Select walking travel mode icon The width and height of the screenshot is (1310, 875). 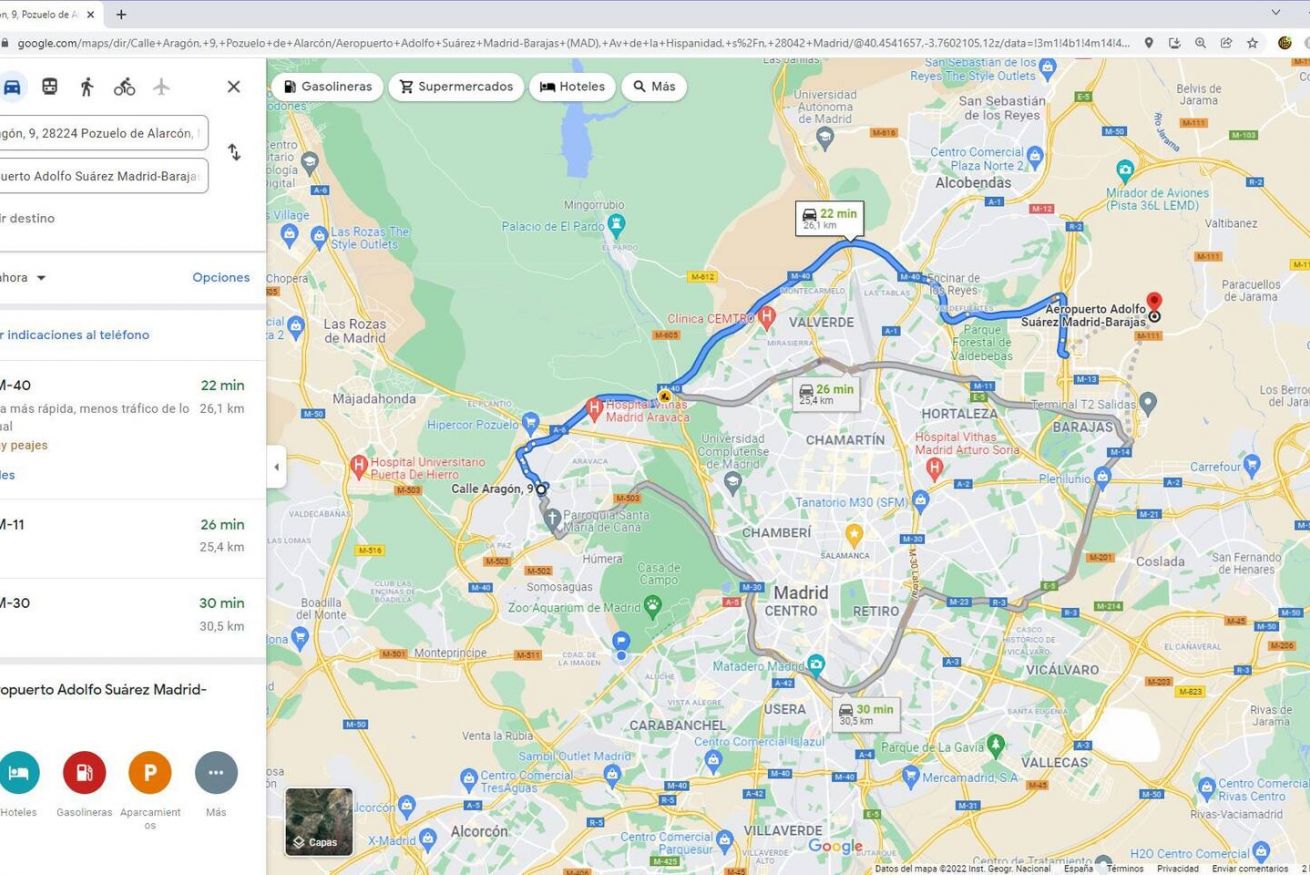[x=87, y=86]
